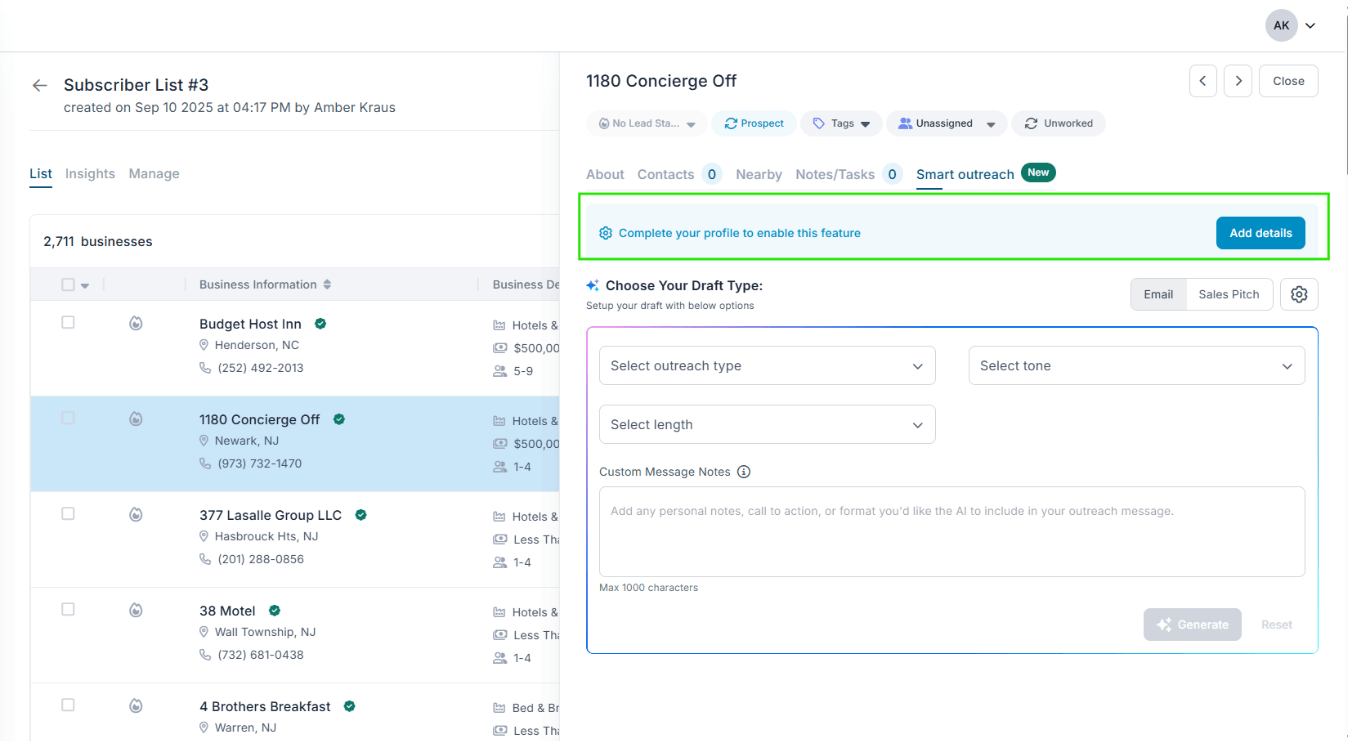Click the sort icon beside Business Information
This screenshot has width=1348, height=741.
[327, 285]
